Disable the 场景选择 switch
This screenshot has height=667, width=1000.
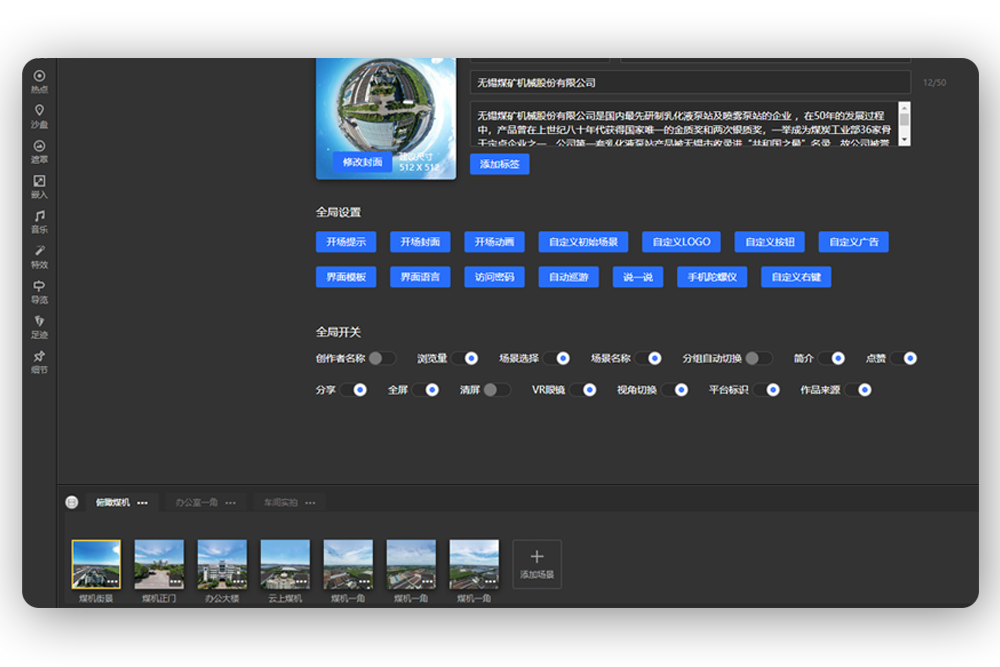click(556, 358)
